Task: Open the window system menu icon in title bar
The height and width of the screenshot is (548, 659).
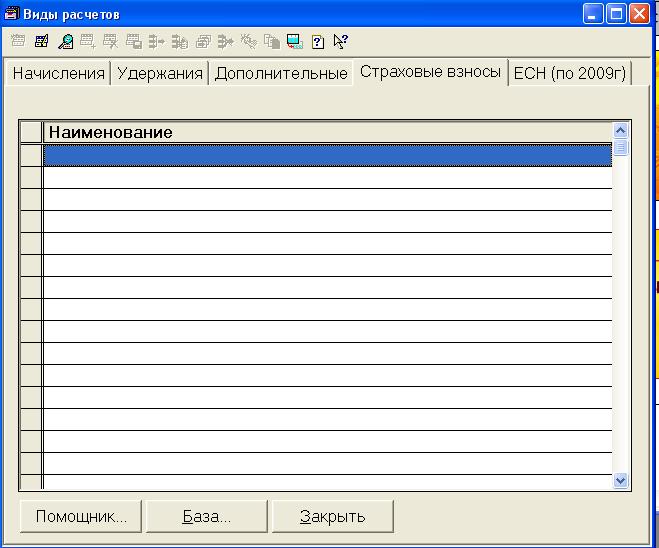Action: click(x=11, y=14)
